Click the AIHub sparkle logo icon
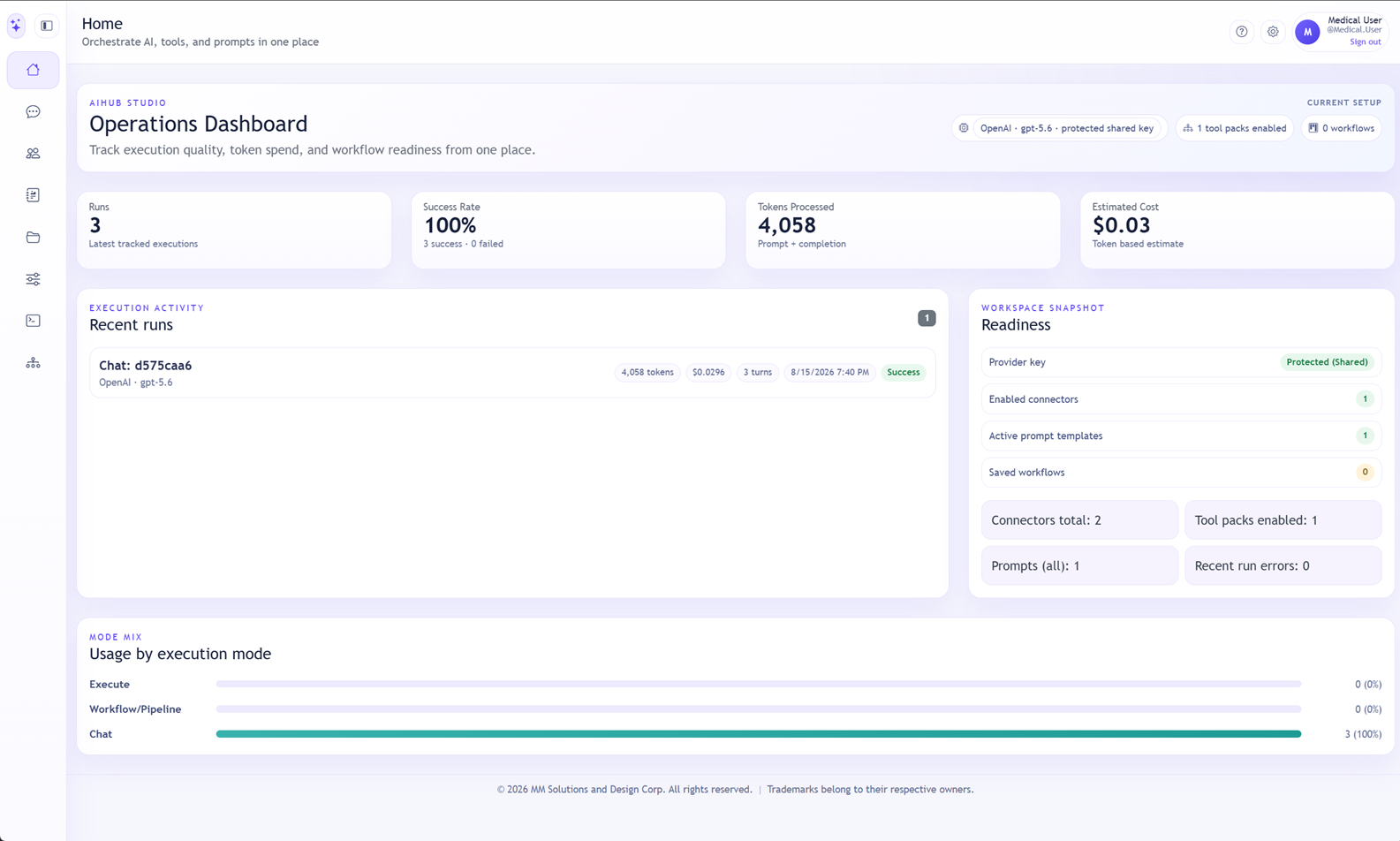 pos(16,26)
